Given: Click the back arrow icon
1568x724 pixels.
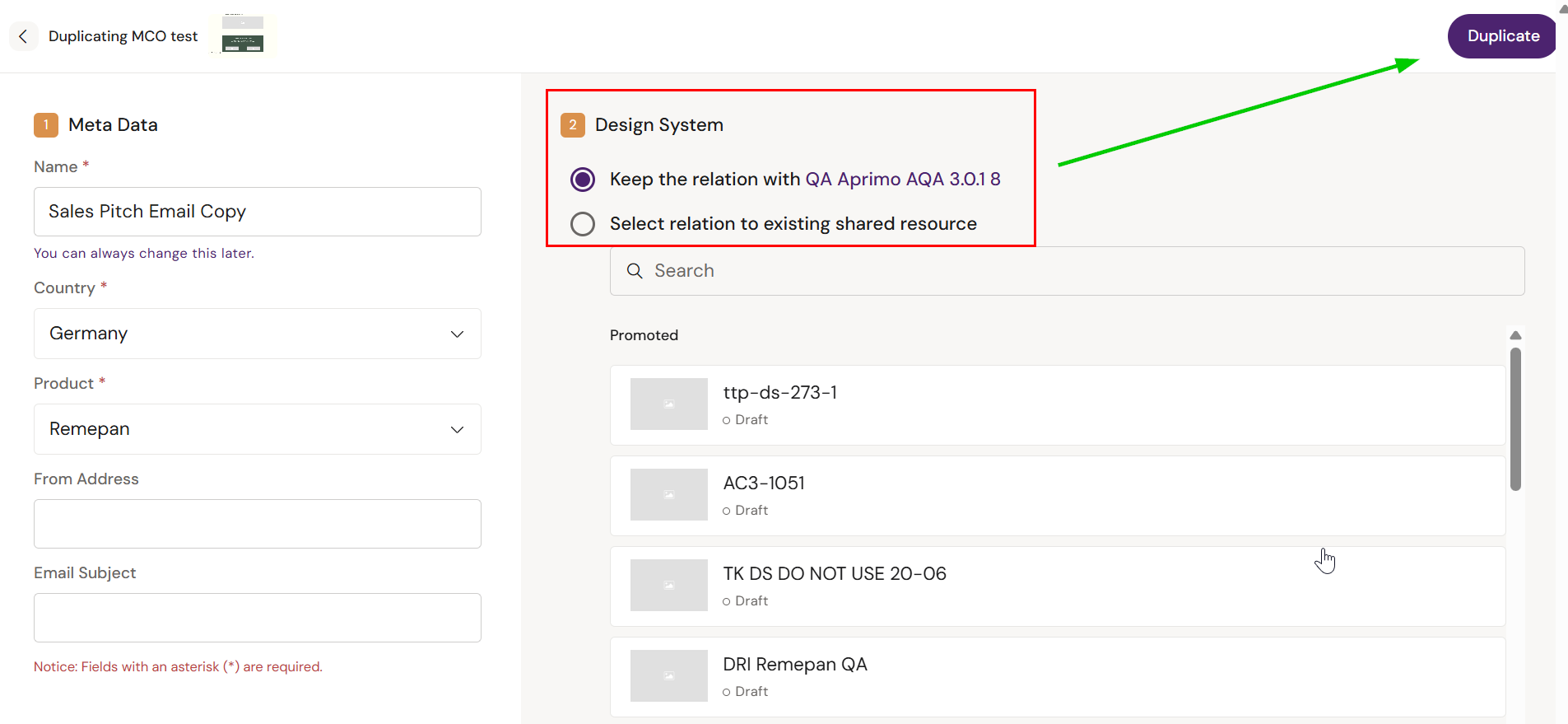Looking at the screenshot, I should click(x=23, y=36).
